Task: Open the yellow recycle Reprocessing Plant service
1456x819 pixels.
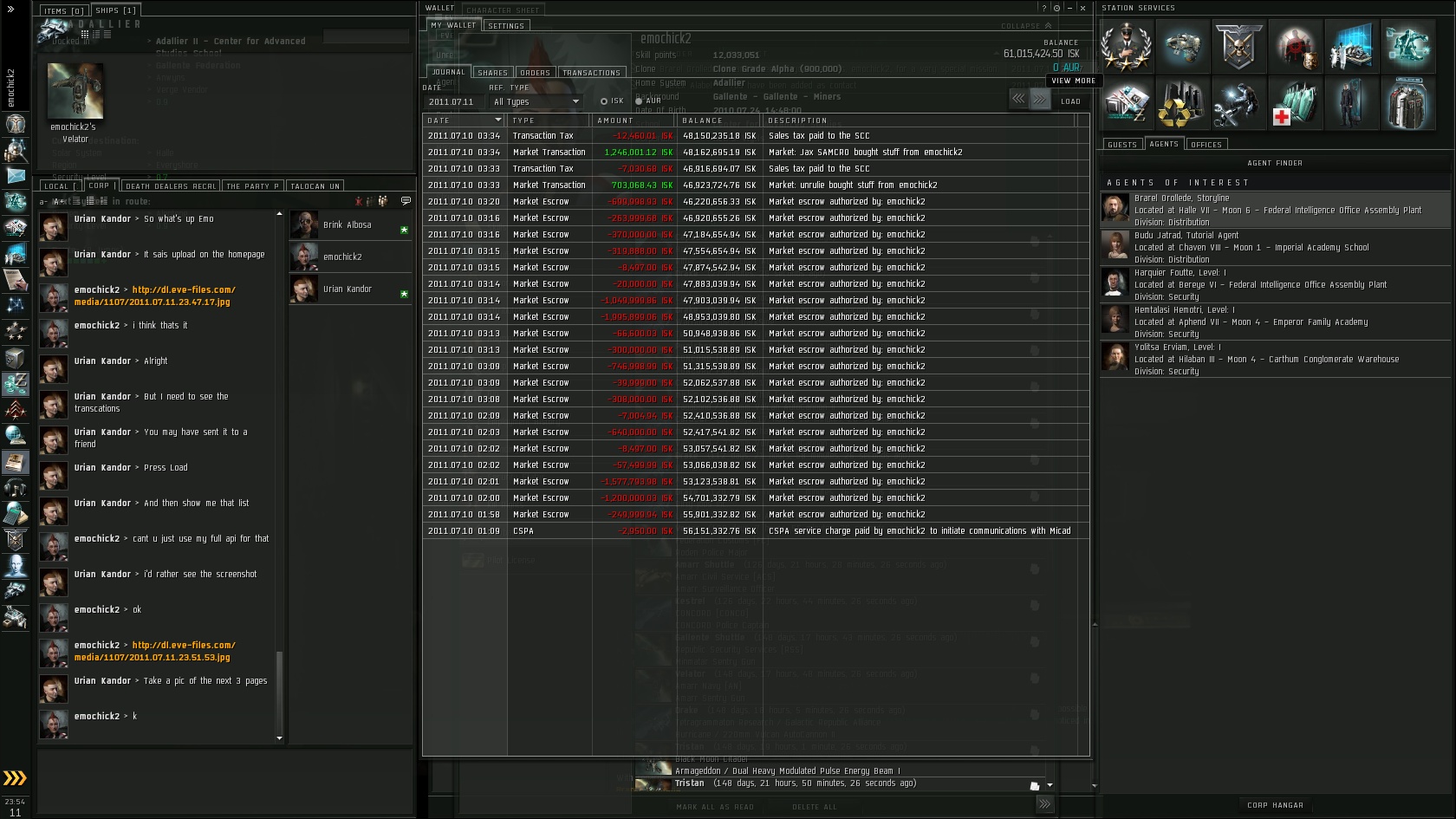Action: [x=1181, y=103]
